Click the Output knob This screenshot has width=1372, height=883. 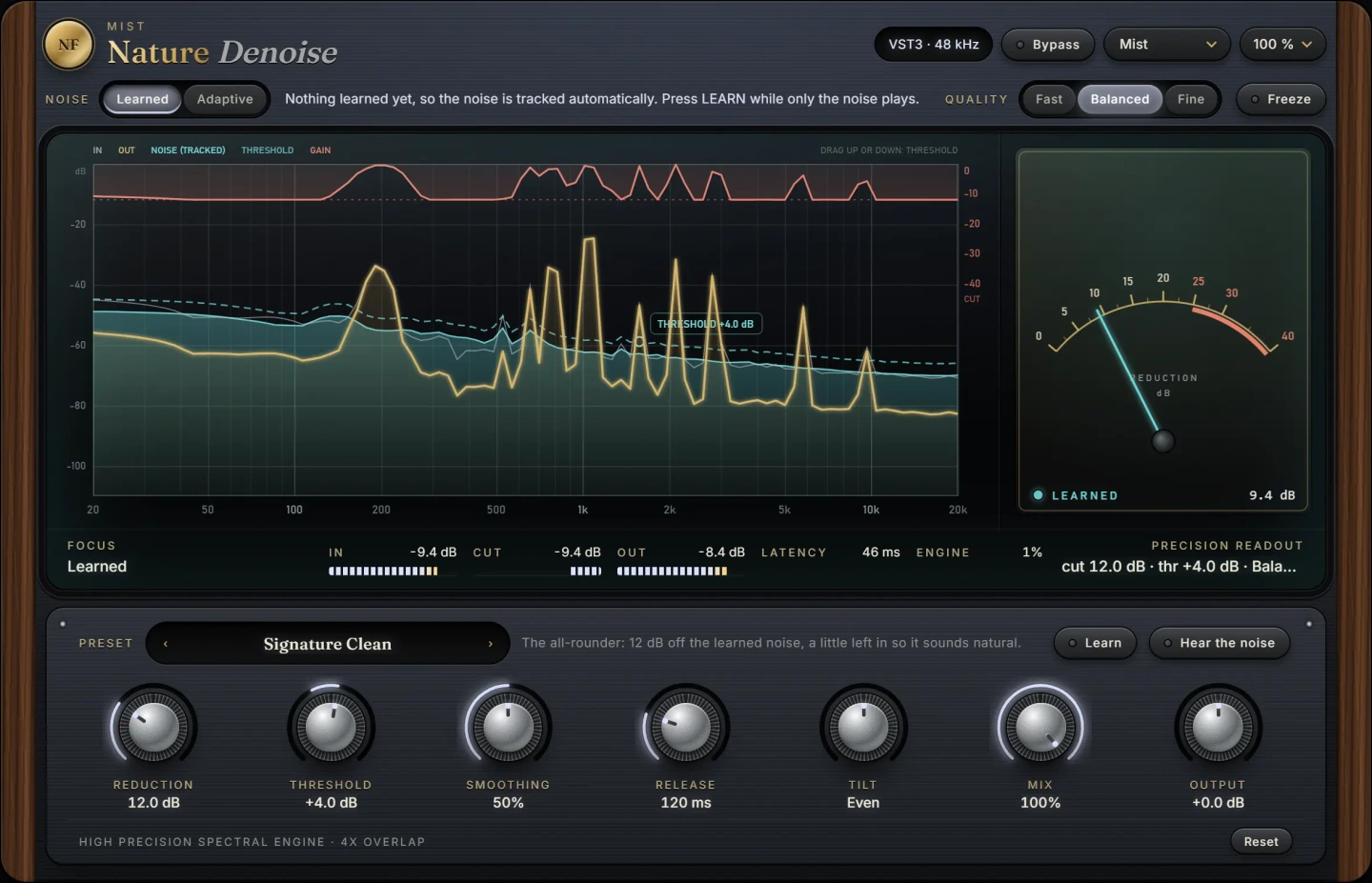1218,728
